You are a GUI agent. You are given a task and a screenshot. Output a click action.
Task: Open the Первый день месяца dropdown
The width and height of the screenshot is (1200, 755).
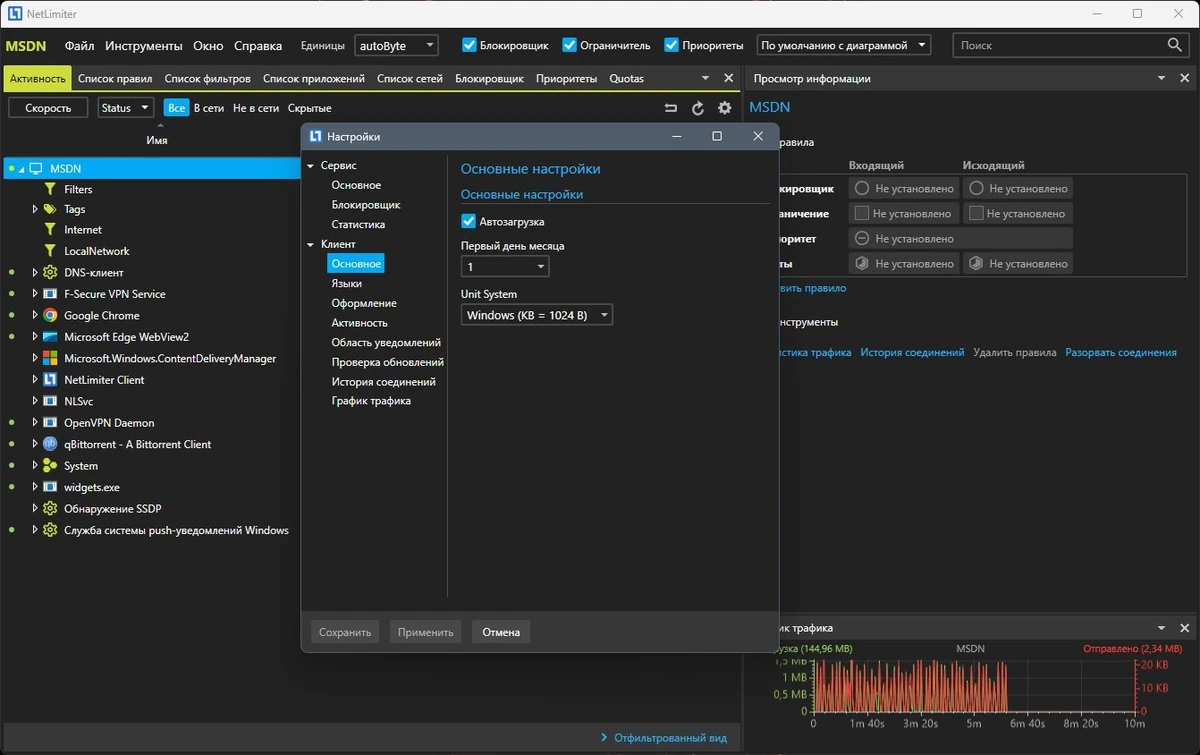(505, 267)
